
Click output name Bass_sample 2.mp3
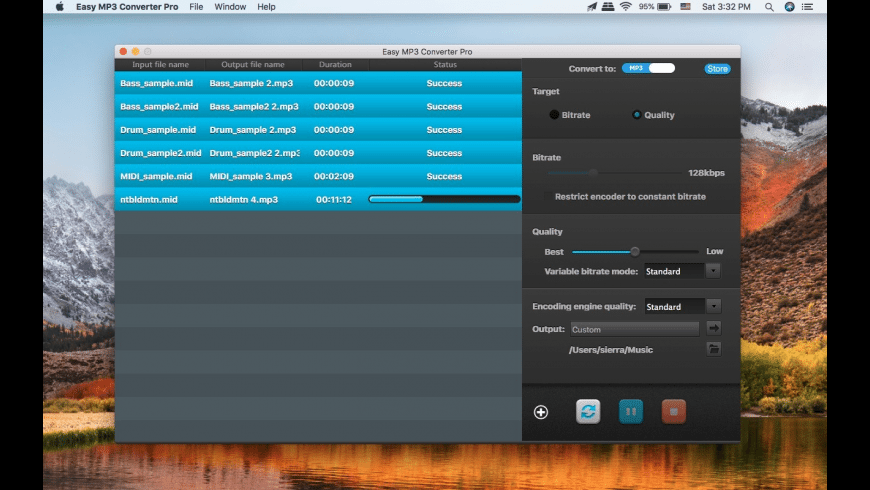coord(251,83)
